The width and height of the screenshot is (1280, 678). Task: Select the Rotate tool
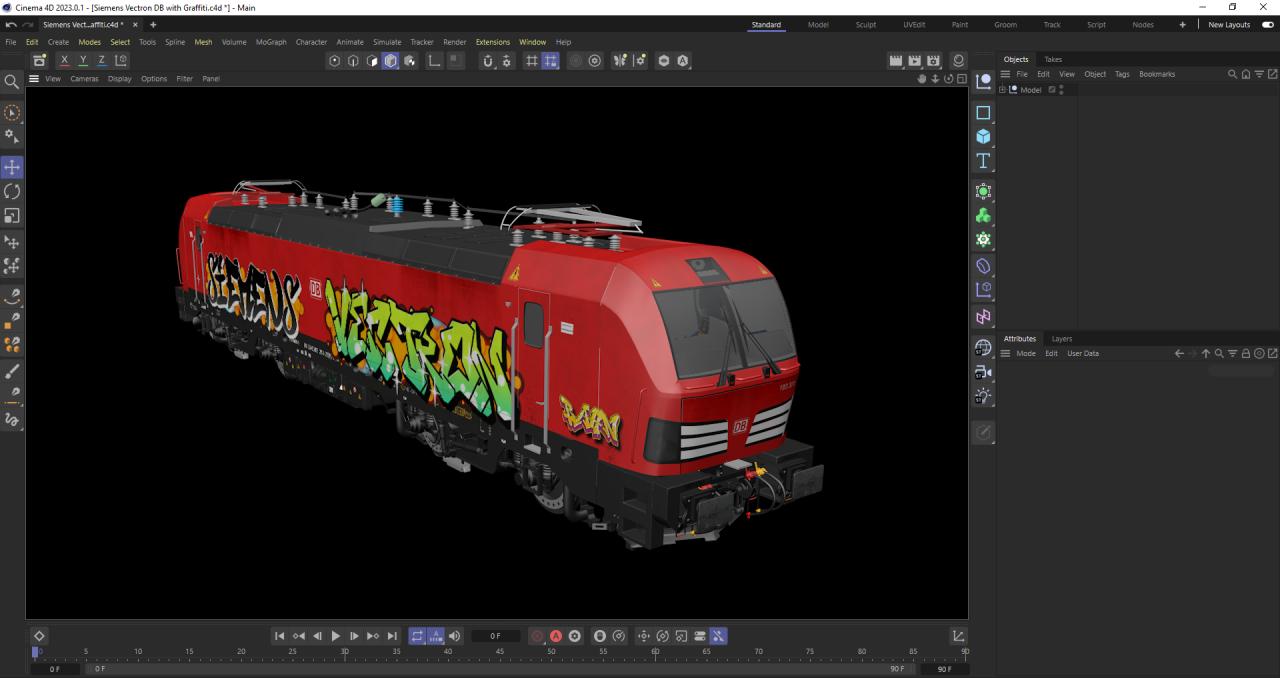coord(12,191)
